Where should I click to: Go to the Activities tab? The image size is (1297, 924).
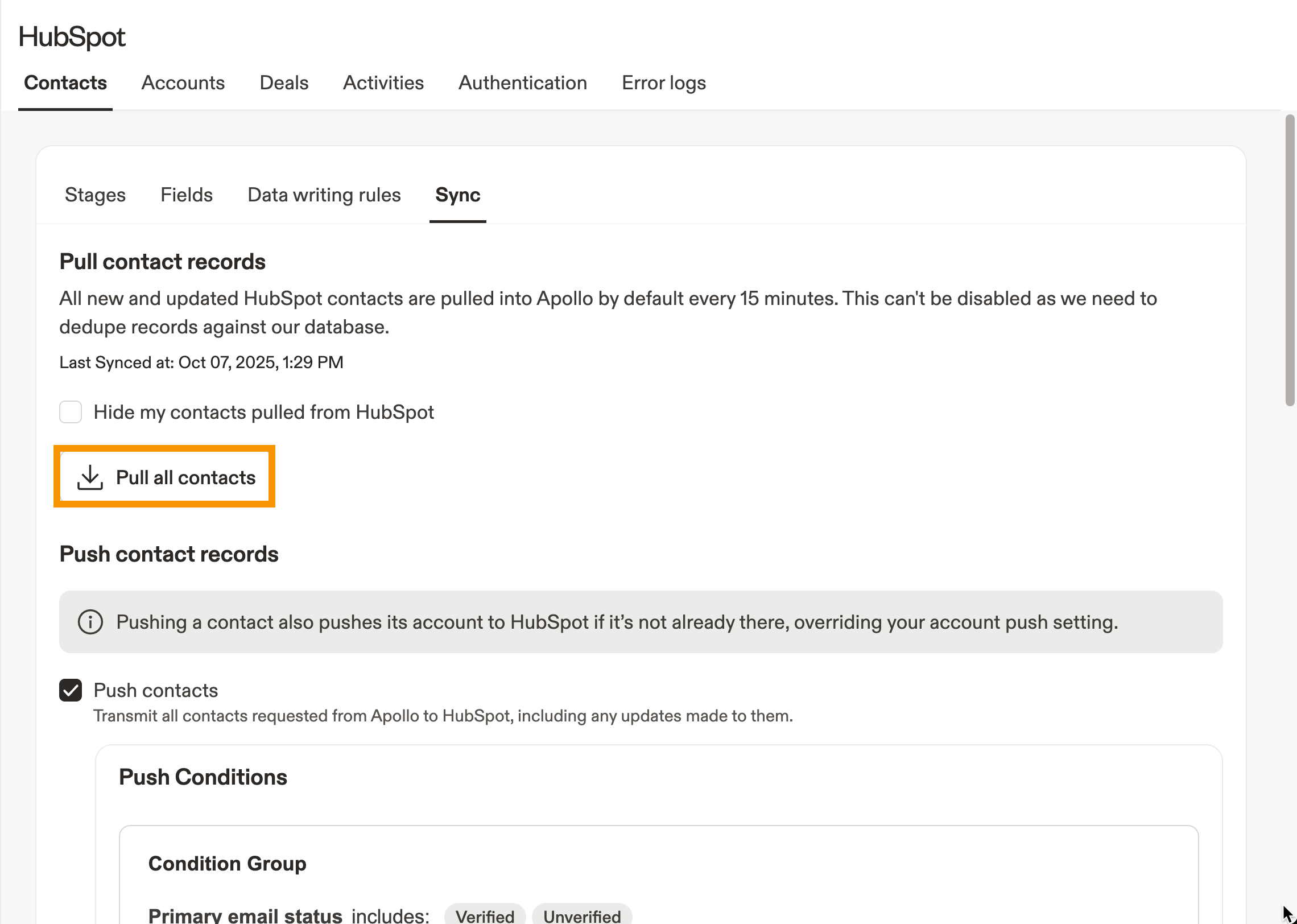click(383, 83)
